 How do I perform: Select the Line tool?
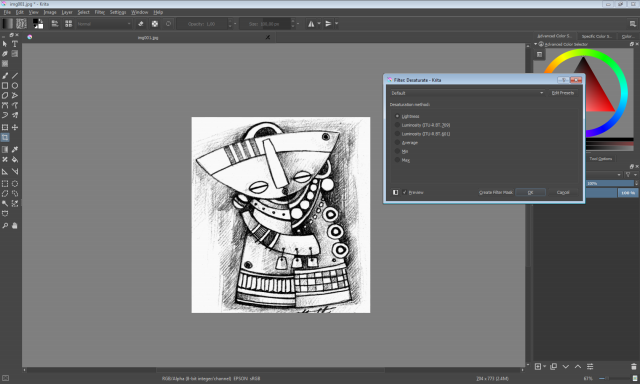(x=15, y=75)
